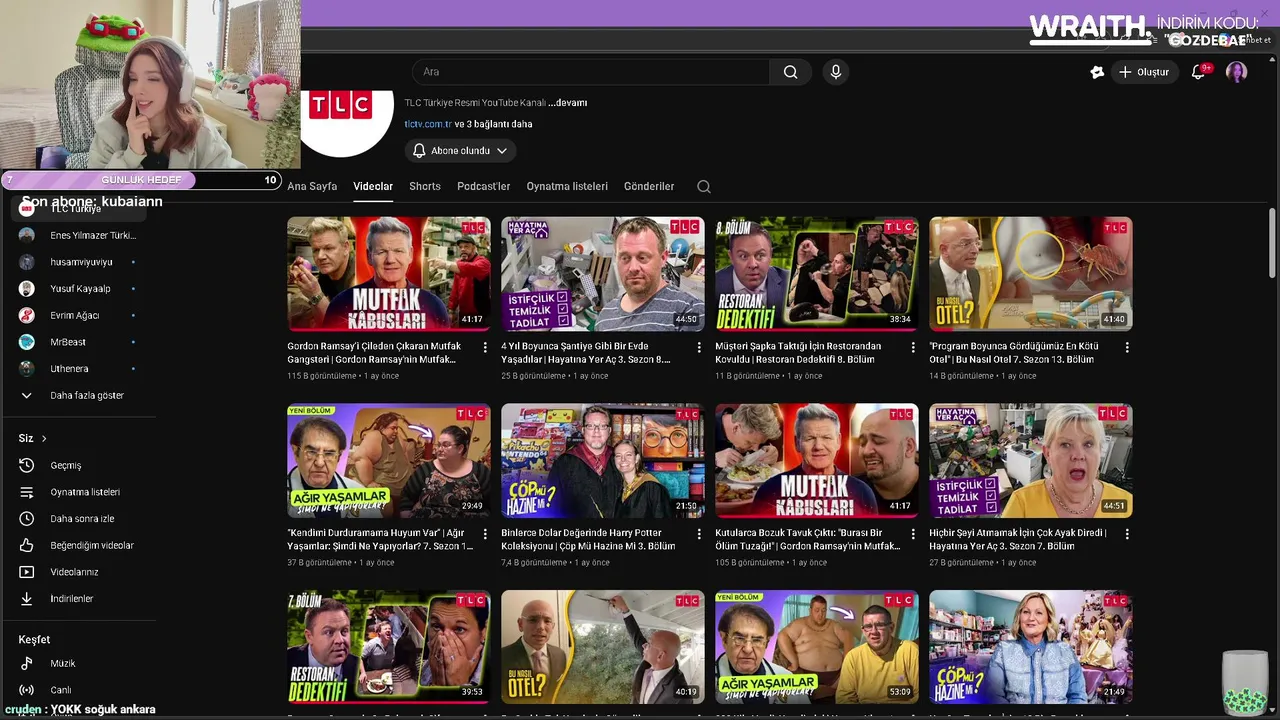Play Çöp mü Hazine mi 21:50 thumbnail
The height and width of the screenshot is (720, 1280).
click(603, 461)
